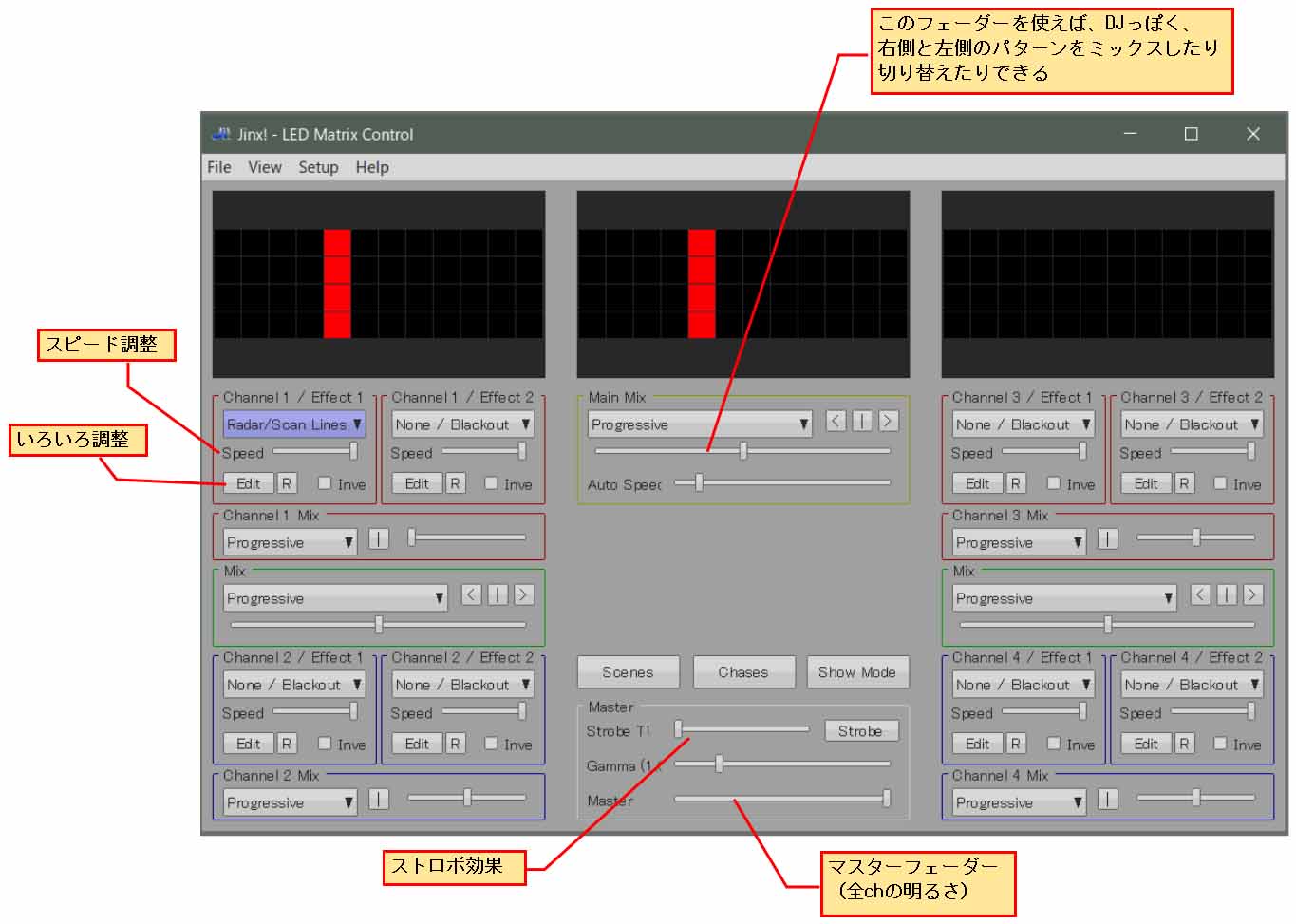The height and width of the screenshot is (924, 1296).
Task: Enable Invert checkbox for Channel 1 Effect 1
Action: [325, 483]
